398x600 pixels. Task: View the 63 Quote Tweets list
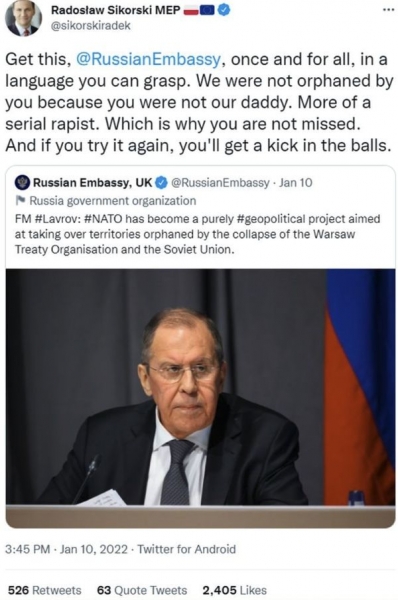tap(142, 590)
